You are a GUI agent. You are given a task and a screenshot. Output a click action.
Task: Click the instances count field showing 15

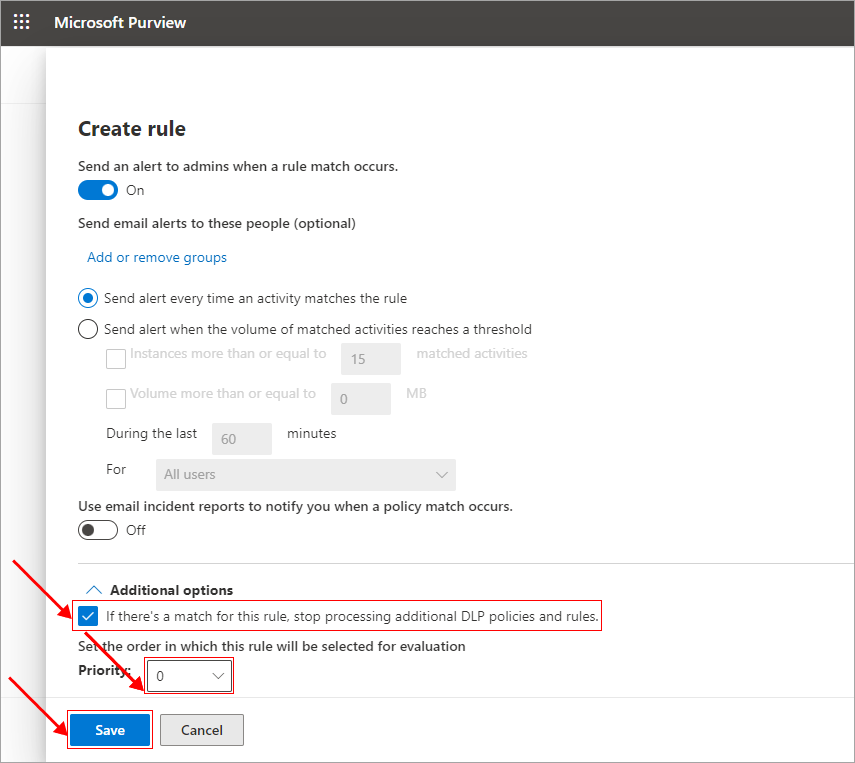coord(371,359)
